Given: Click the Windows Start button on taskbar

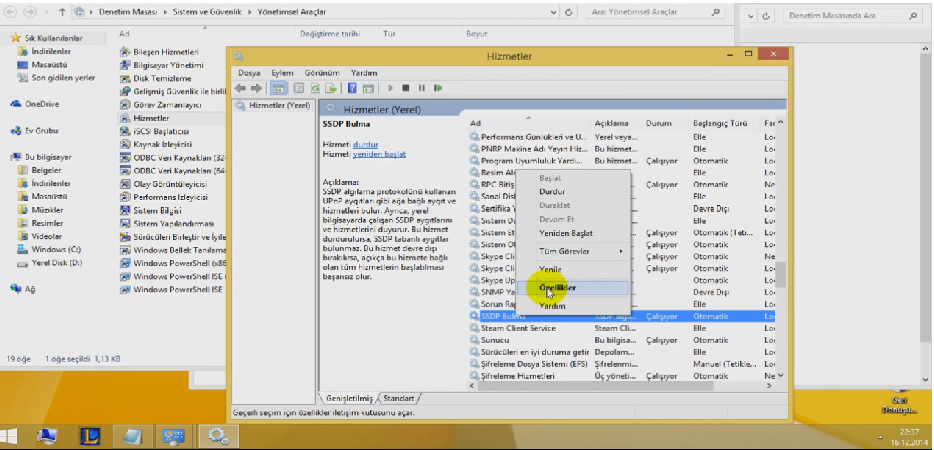Looking at the screenshot, I should click(11, 436).
